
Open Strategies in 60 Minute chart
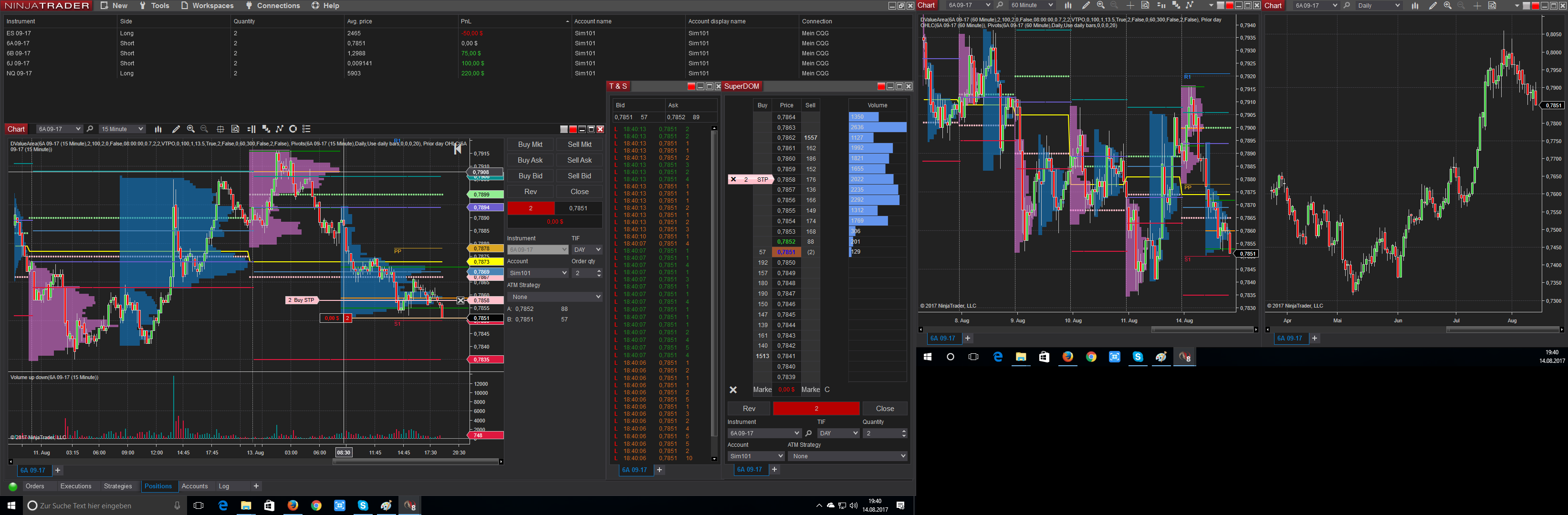(x=1190, y=5)
